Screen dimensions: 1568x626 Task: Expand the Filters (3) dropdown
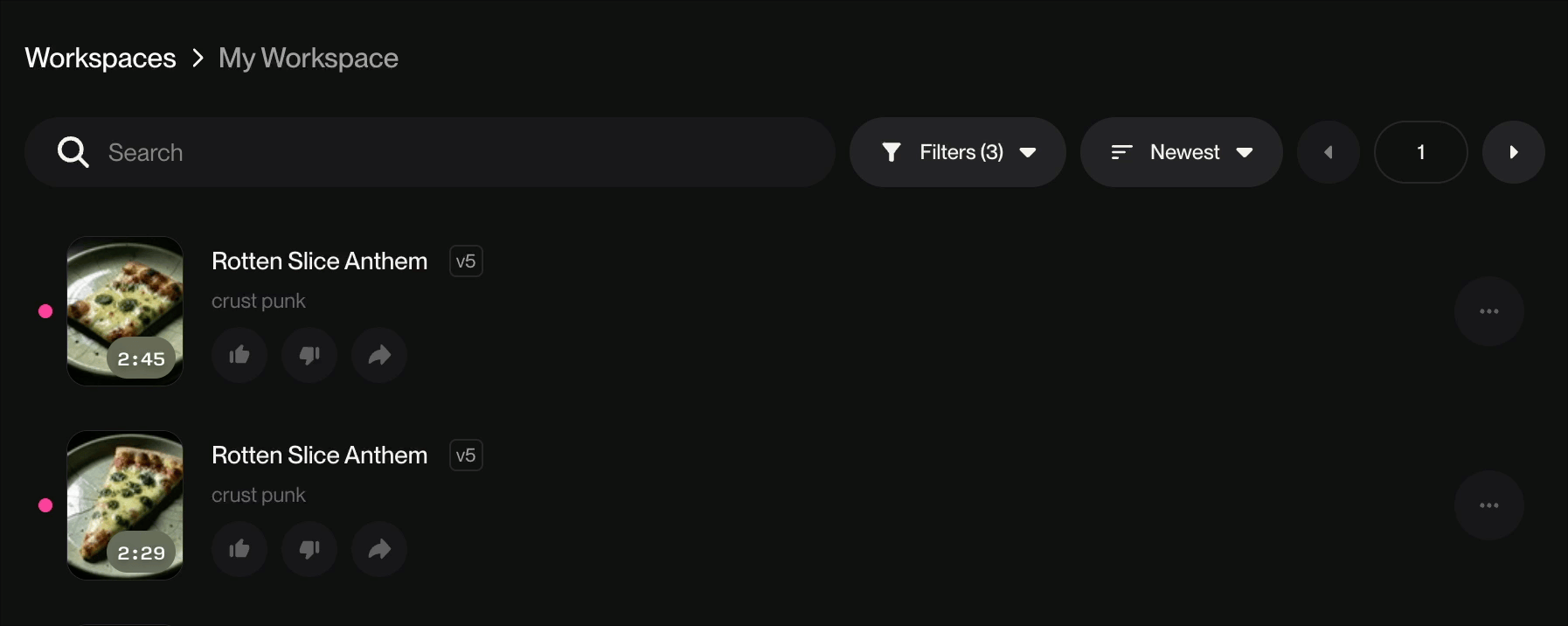click(957, 152)
